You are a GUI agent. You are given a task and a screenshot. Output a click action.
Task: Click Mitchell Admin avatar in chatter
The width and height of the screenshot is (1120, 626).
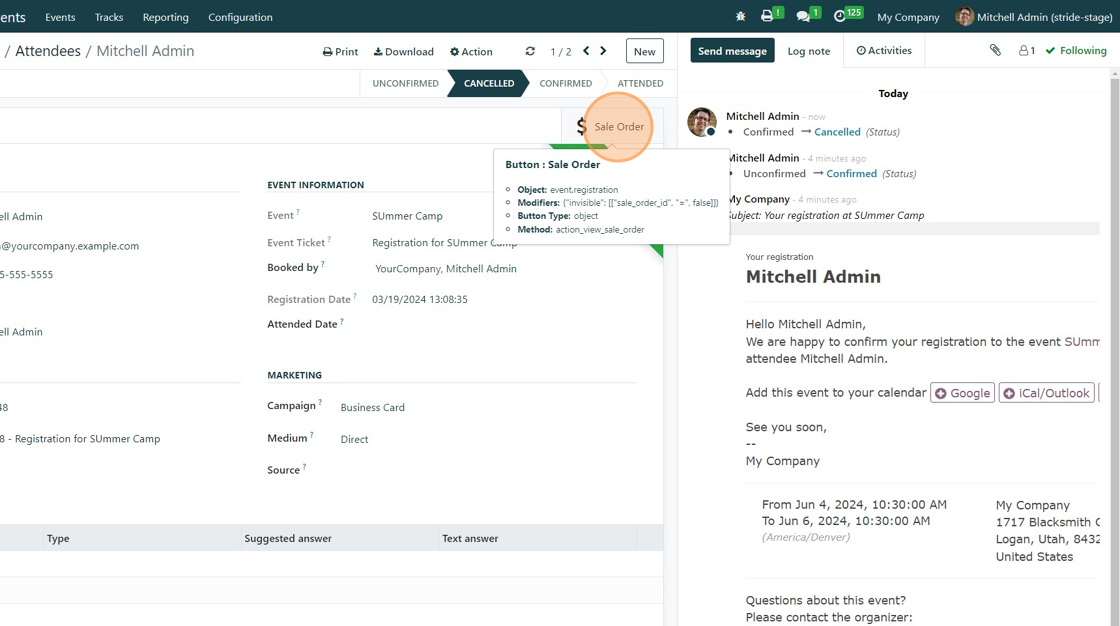coord(701,122)
